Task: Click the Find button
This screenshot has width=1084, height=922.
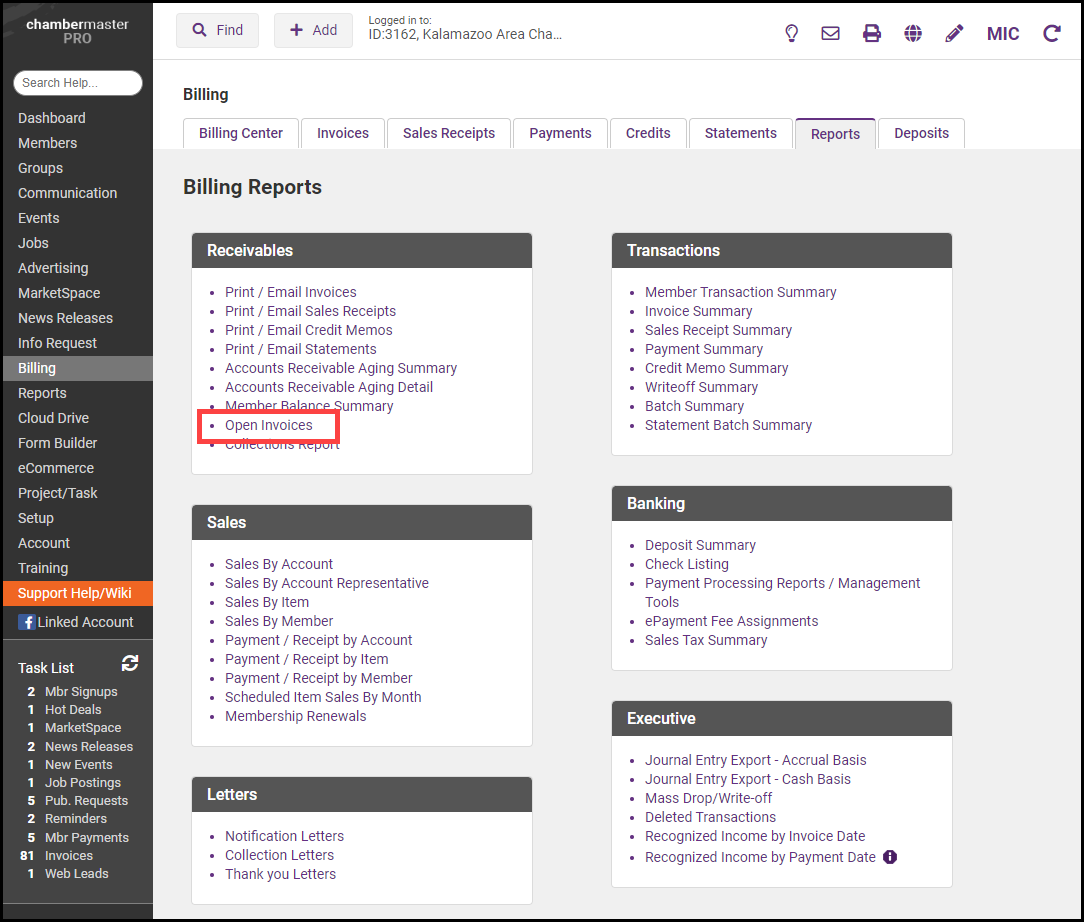Action: [217, 30]
